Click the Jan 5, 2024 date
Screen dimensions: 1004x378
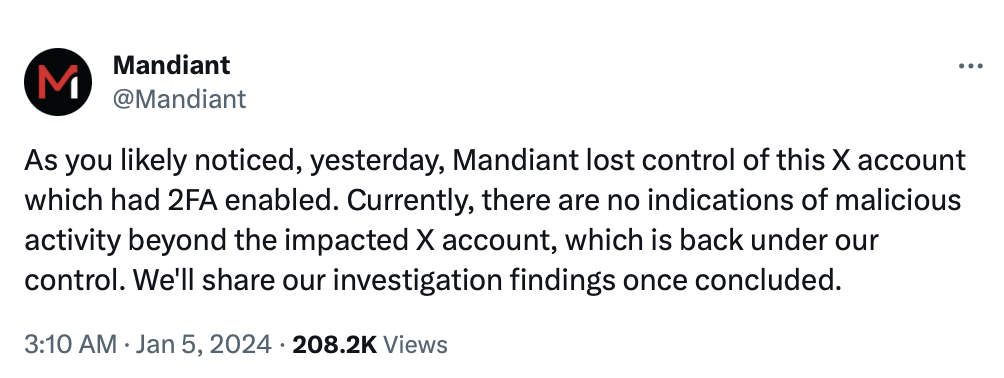click(203, 345)
